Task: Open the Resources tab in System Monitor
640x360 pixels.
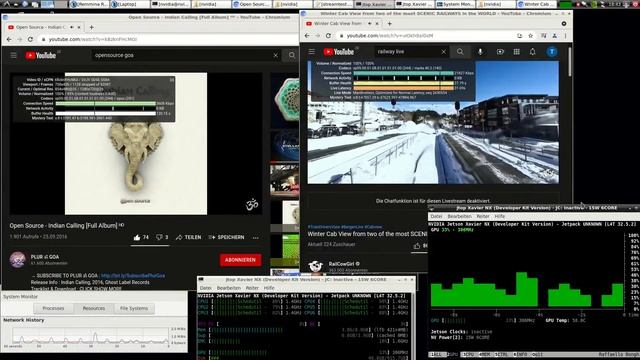Action: click(94, 308)
